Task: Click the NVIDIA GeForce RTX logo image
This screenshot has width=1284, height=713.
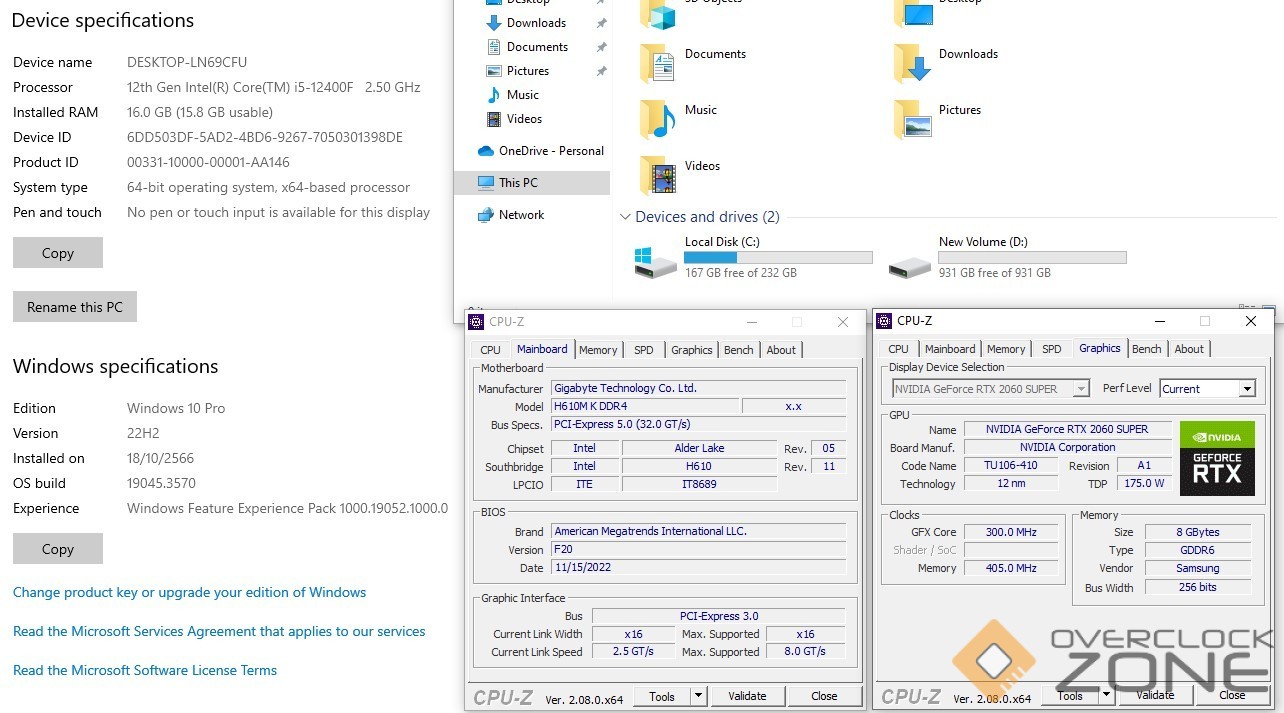Action: 1217,459
